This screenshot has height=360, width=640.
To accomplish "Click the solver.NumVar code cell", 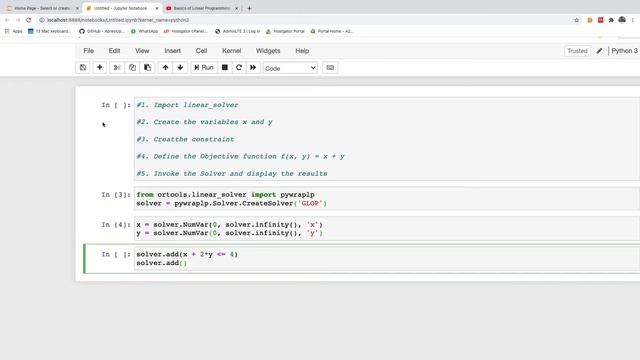I will [387, 229].
